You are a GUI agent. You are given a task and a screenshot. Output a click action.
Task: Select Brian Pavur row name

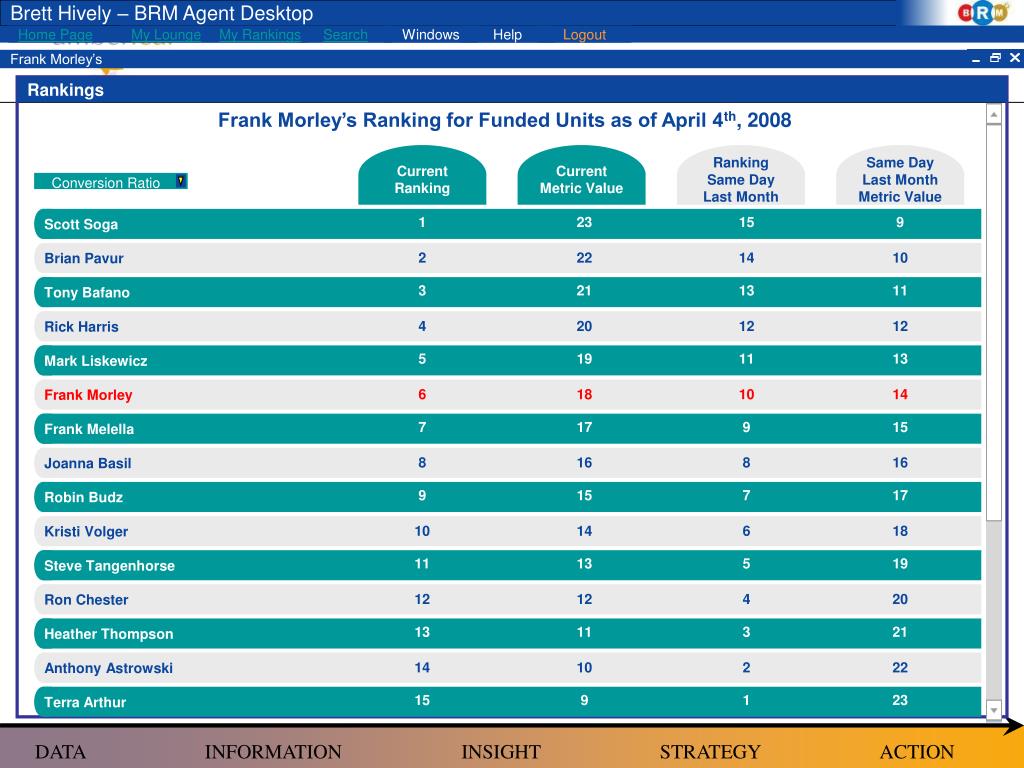[x=84, y=258]
